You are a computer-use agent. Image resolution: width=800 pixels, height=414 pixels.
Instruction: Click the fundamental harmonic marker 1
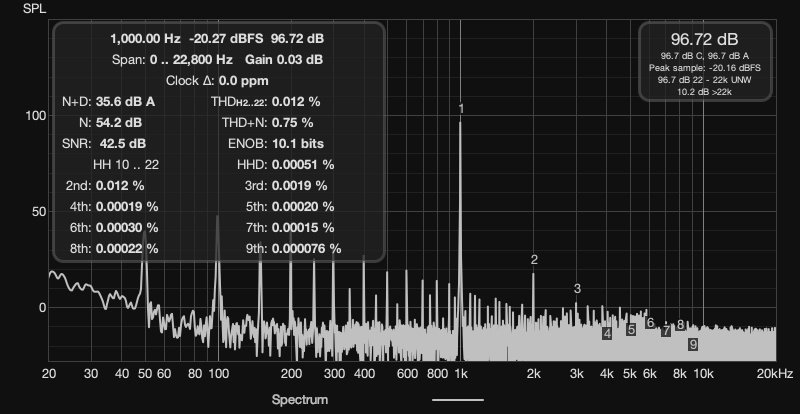click(461, 109)
